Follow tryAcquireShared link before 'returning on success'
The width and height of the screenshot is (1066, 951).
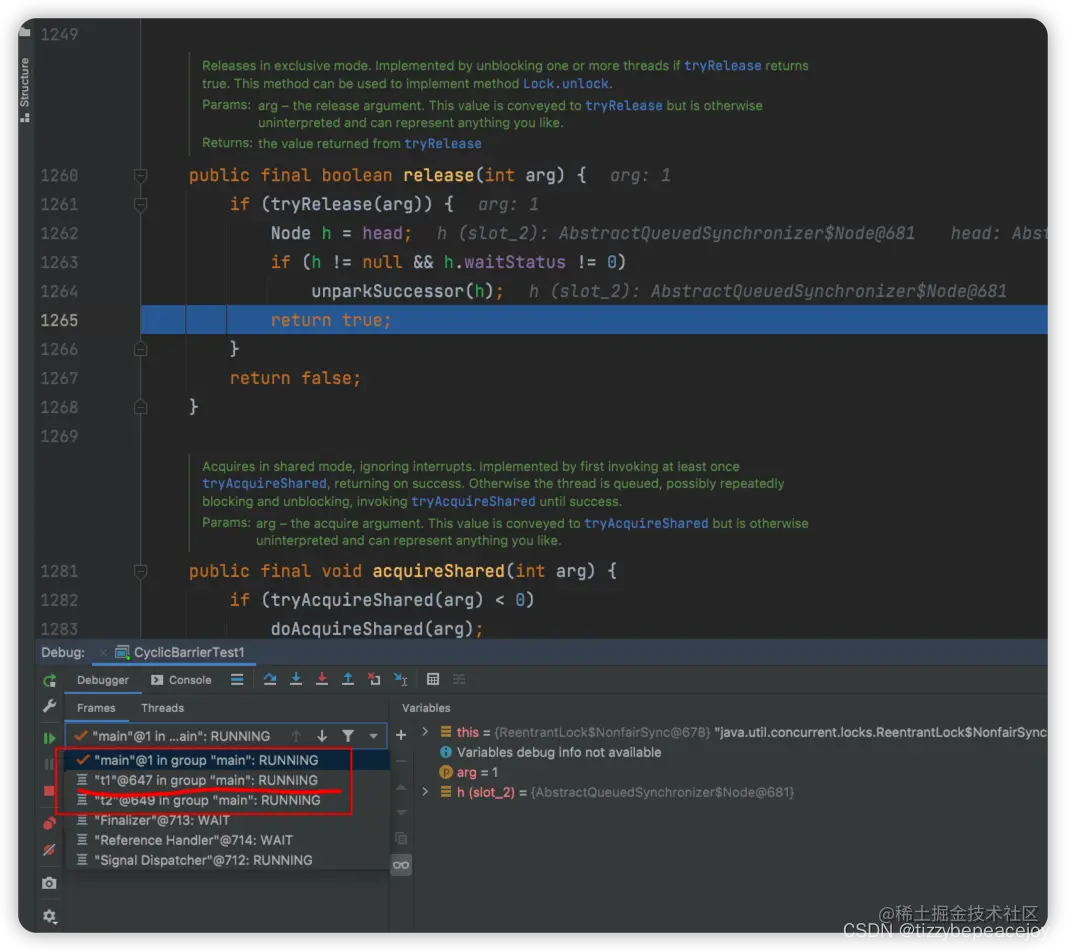(x=264, y=484)
